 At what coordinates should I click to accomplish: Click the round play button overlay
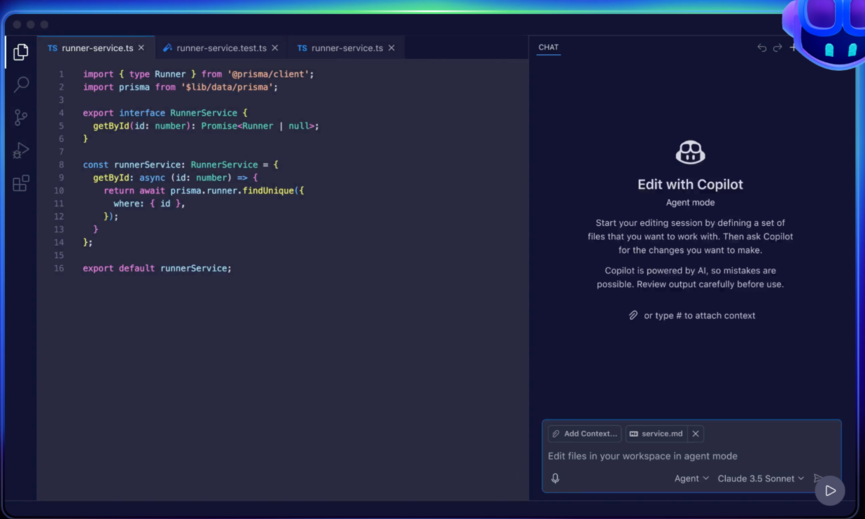(830, 490)
